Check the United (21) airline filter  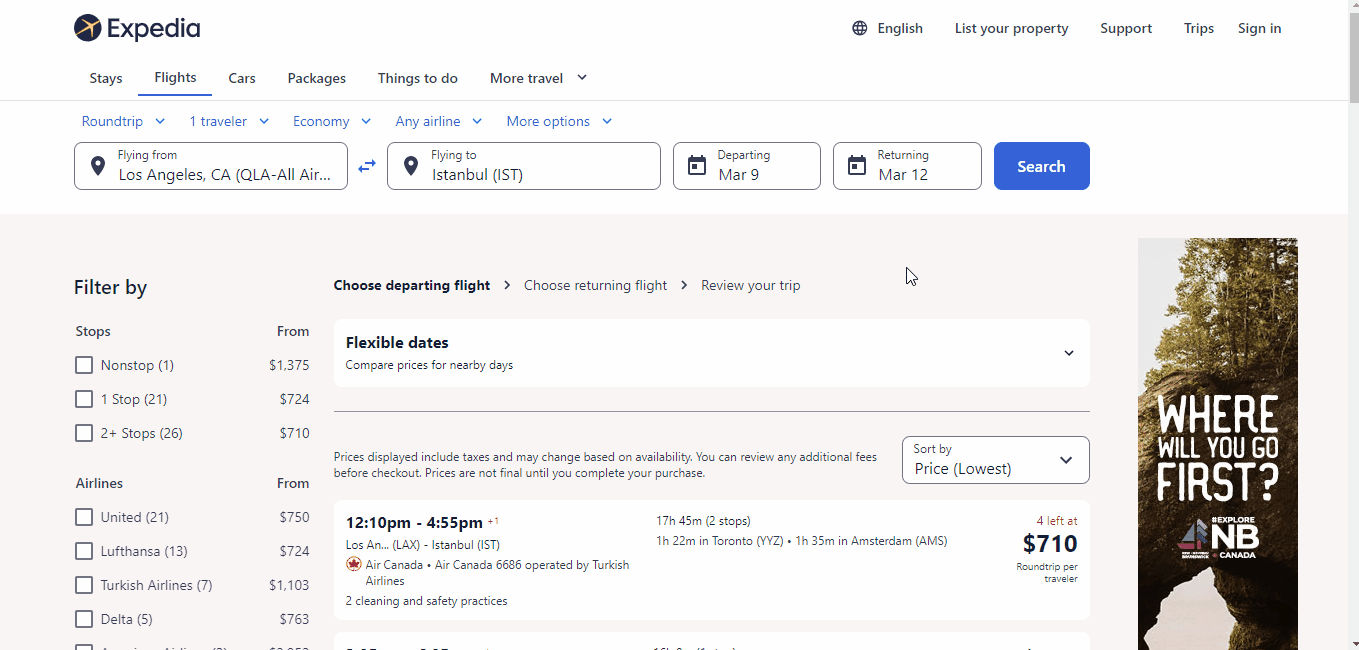point(84,517)
